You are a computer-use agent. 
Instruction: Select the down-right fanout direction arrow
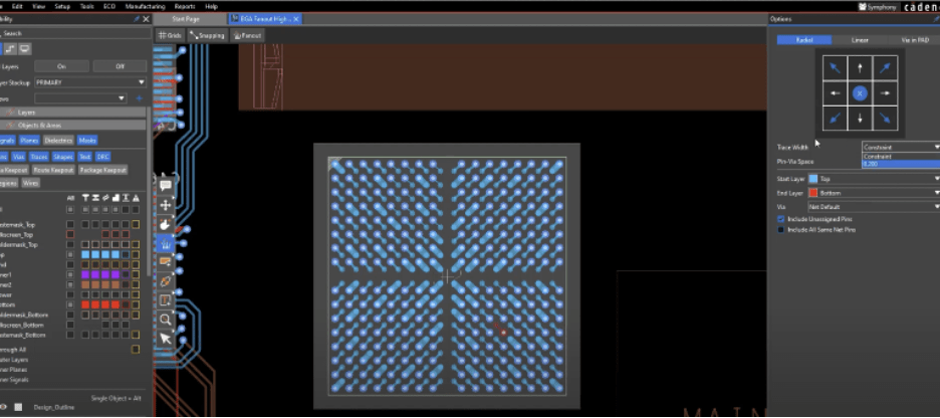(885, 119)
